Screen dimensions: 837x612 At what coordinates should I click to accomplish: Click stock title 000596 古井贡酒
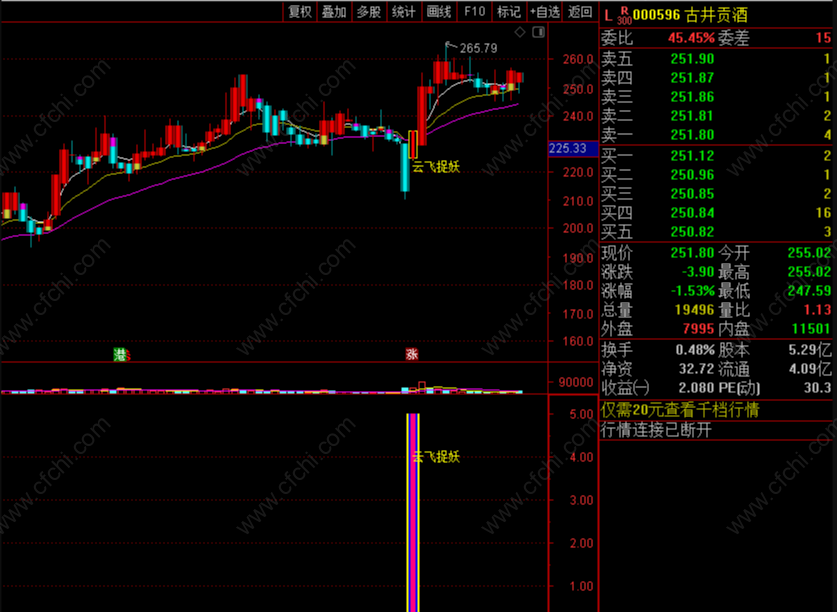690,15
